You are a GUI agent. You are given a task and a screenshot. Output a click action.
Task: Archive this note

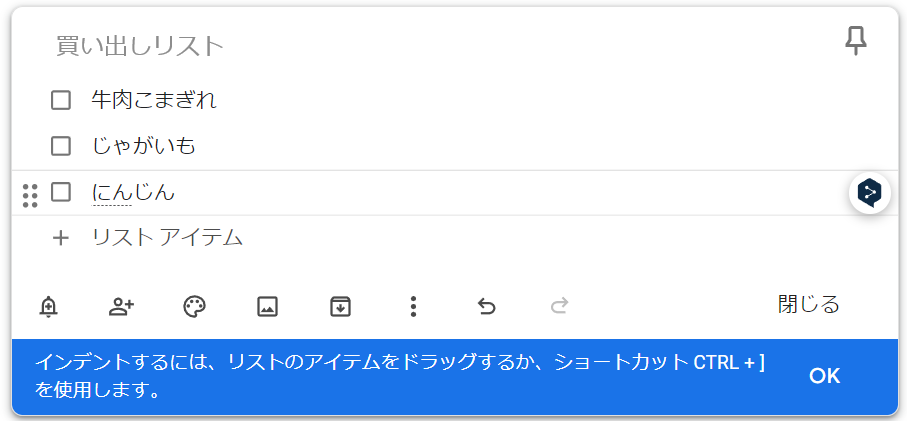[x=340, y=307]
